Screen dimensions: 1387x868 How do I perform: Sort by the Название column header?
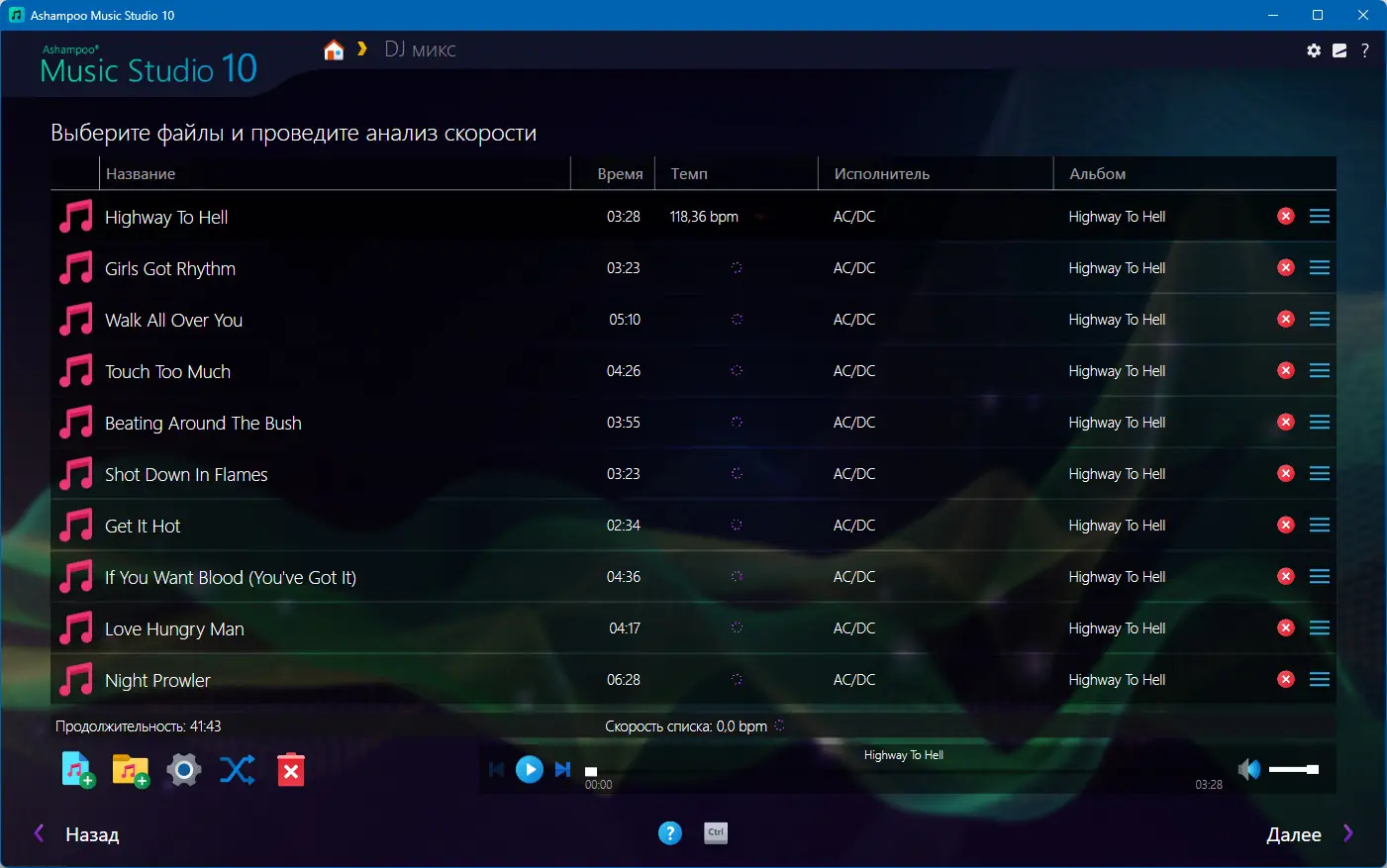point(336,173)
